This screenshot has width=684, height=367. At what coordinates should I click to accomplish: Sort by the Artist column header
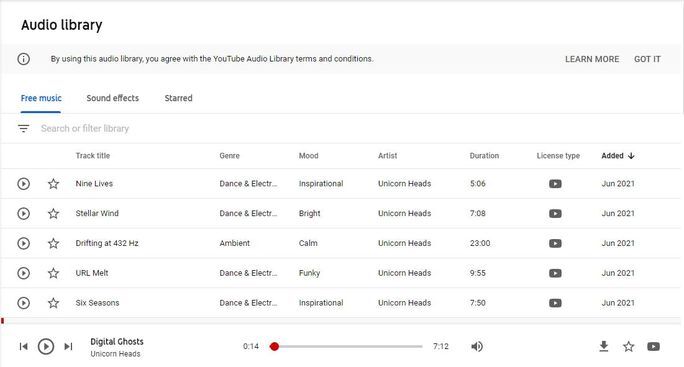point(387,156)
